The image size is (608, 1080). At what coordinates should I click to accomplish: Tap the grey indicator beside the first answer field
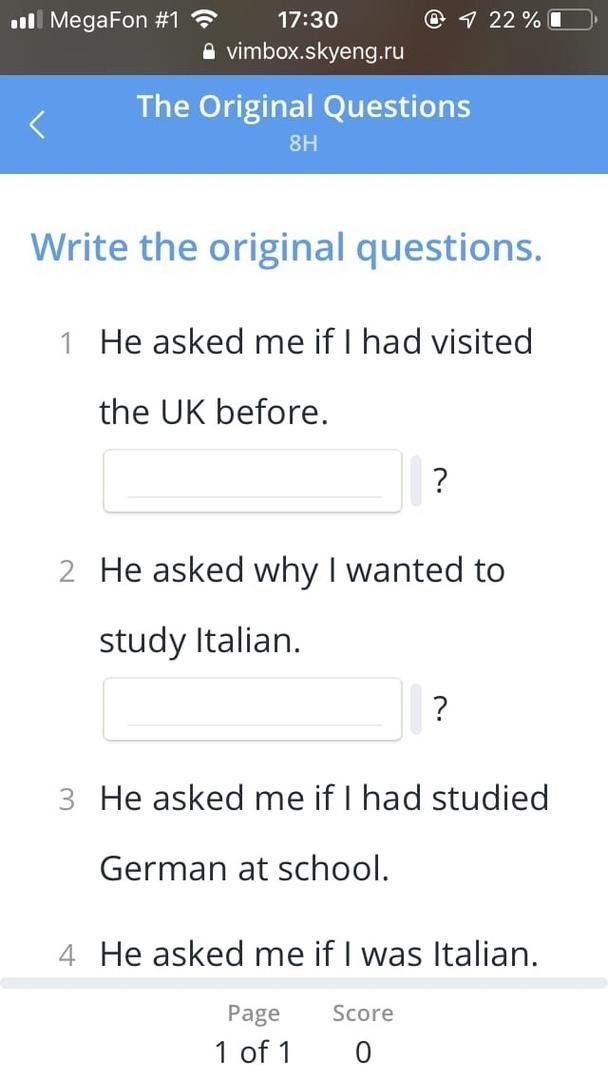[416, 481]
